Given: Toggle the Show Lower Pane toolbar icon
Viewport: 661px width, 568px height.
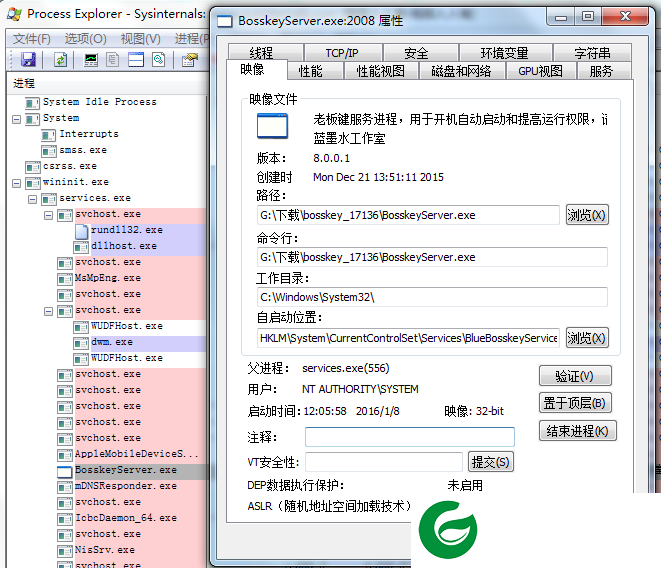Looking at the screenshot, I should click(136, 60).
